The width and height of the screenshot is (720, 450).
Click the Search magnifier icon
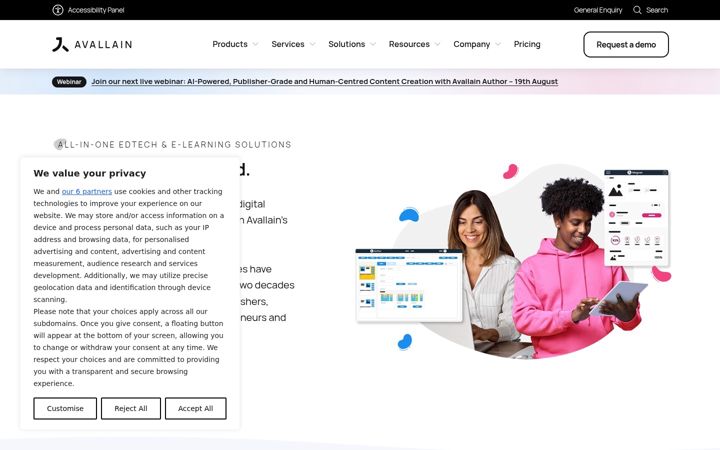637,10
